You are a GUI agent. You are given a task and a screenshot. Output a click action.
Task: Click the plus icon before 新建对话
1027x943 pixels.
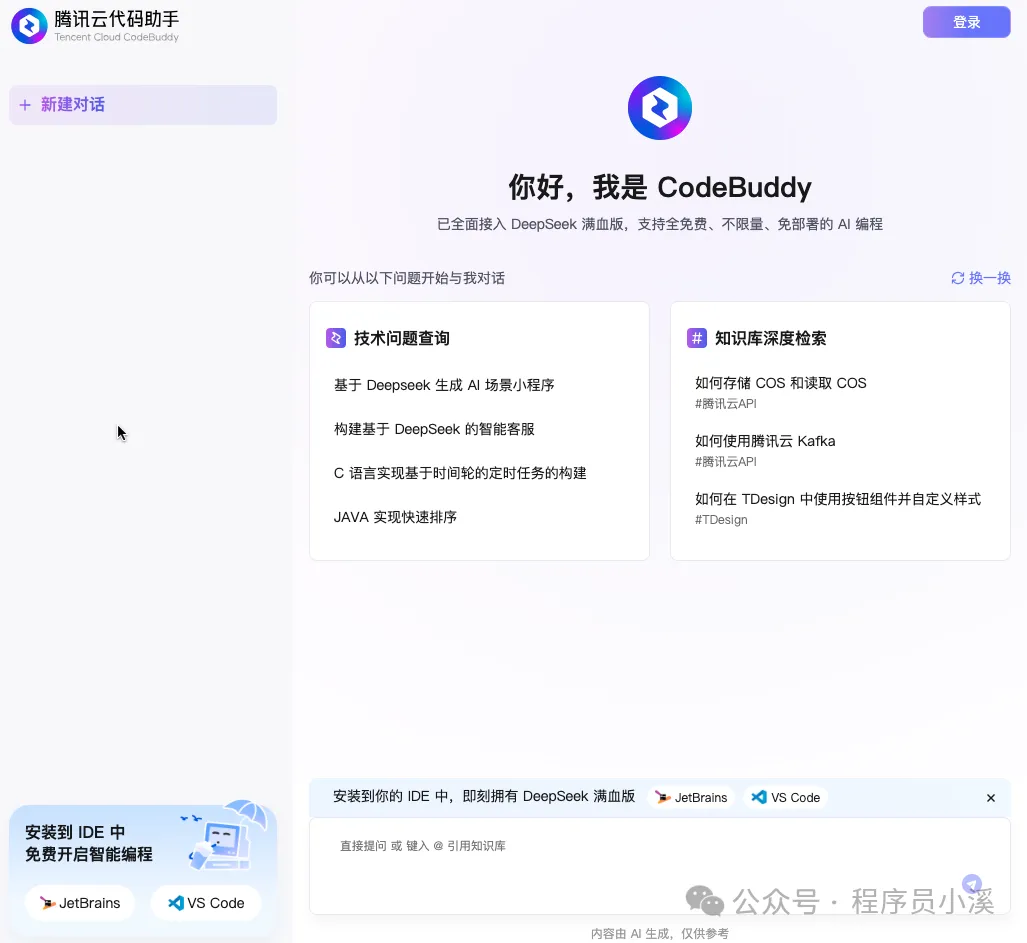24,105
